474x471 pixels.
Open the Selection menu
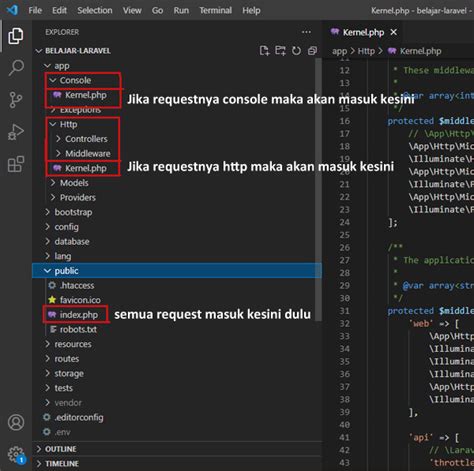coord(95,10)
